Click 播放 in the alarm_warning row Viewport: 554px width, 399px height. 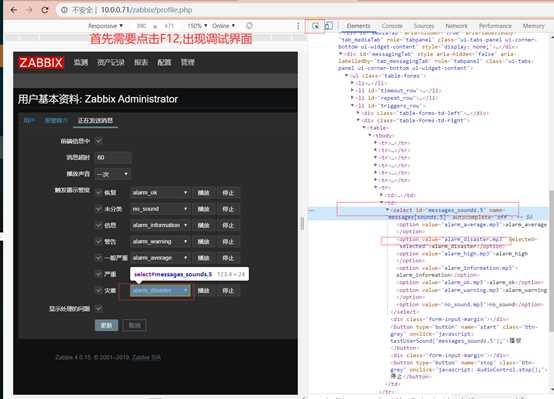pyautogui.click(x=204, y=242)
